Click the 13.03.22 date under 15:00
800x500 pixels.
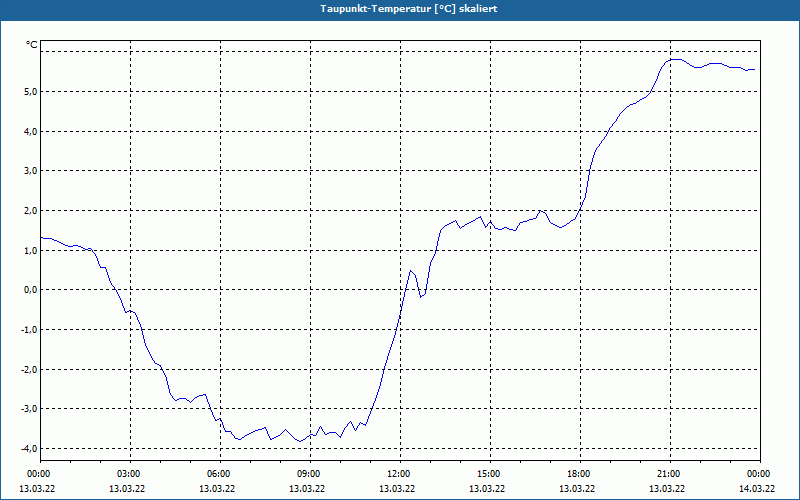pyautogui.click(x=487, y=489)
